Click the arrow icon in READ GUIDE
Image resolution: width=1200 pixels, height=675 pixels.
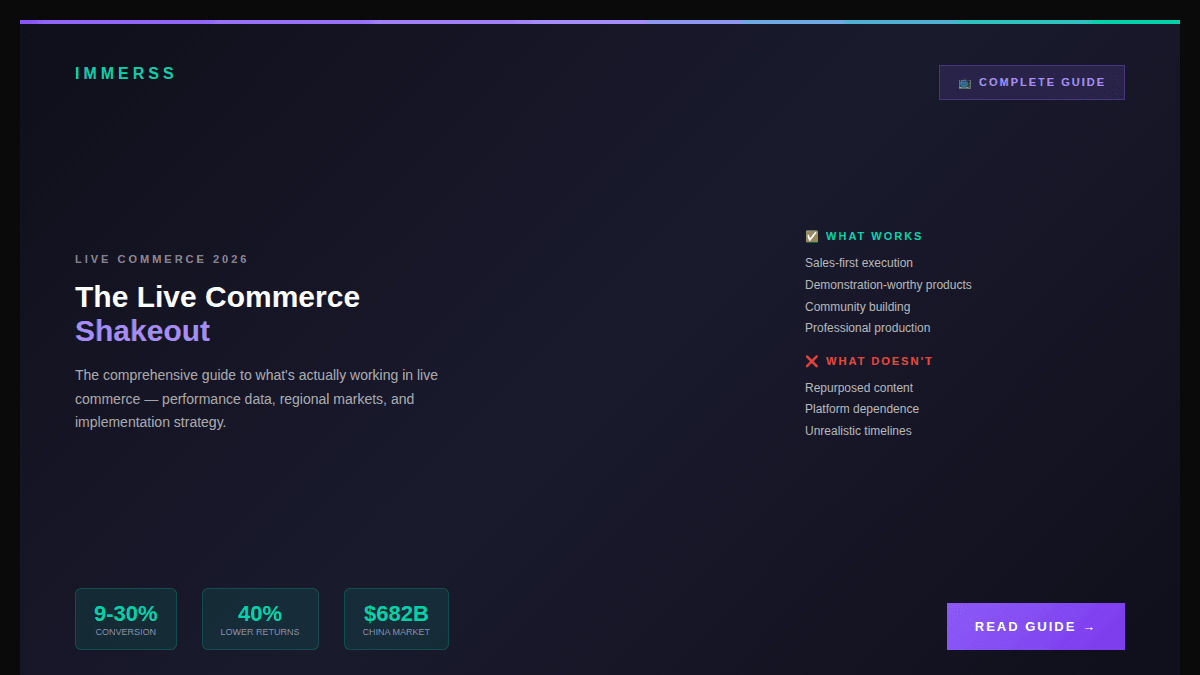[x=1089, y=626]
